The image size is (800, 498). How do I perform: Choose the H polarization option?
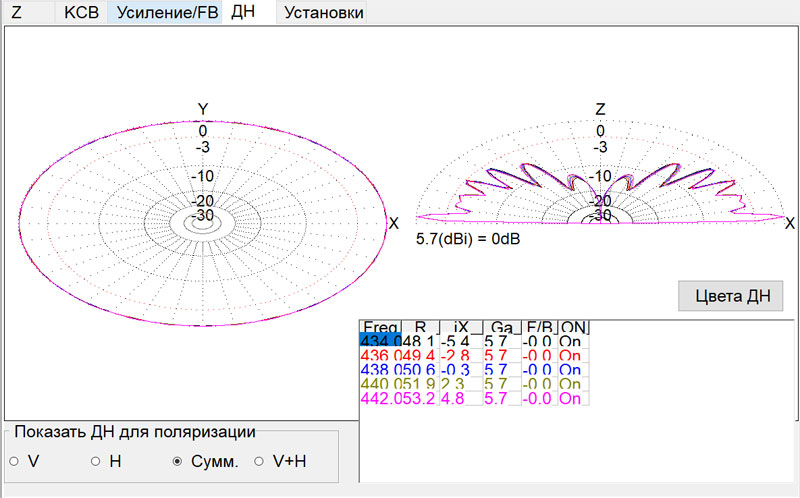pyautogui.click(x=96, y=461)
